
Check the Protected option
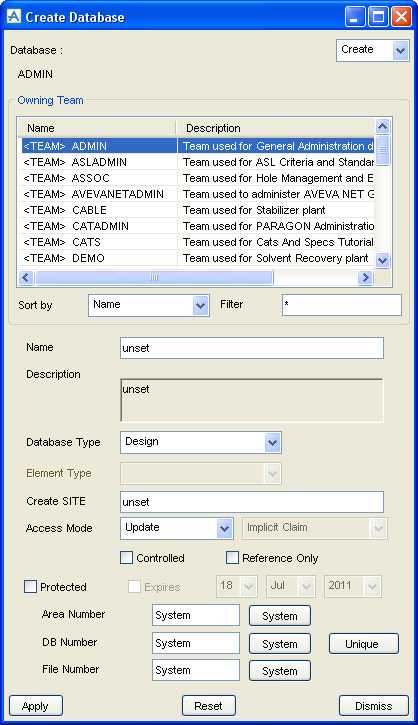click(x=31, y=587)
